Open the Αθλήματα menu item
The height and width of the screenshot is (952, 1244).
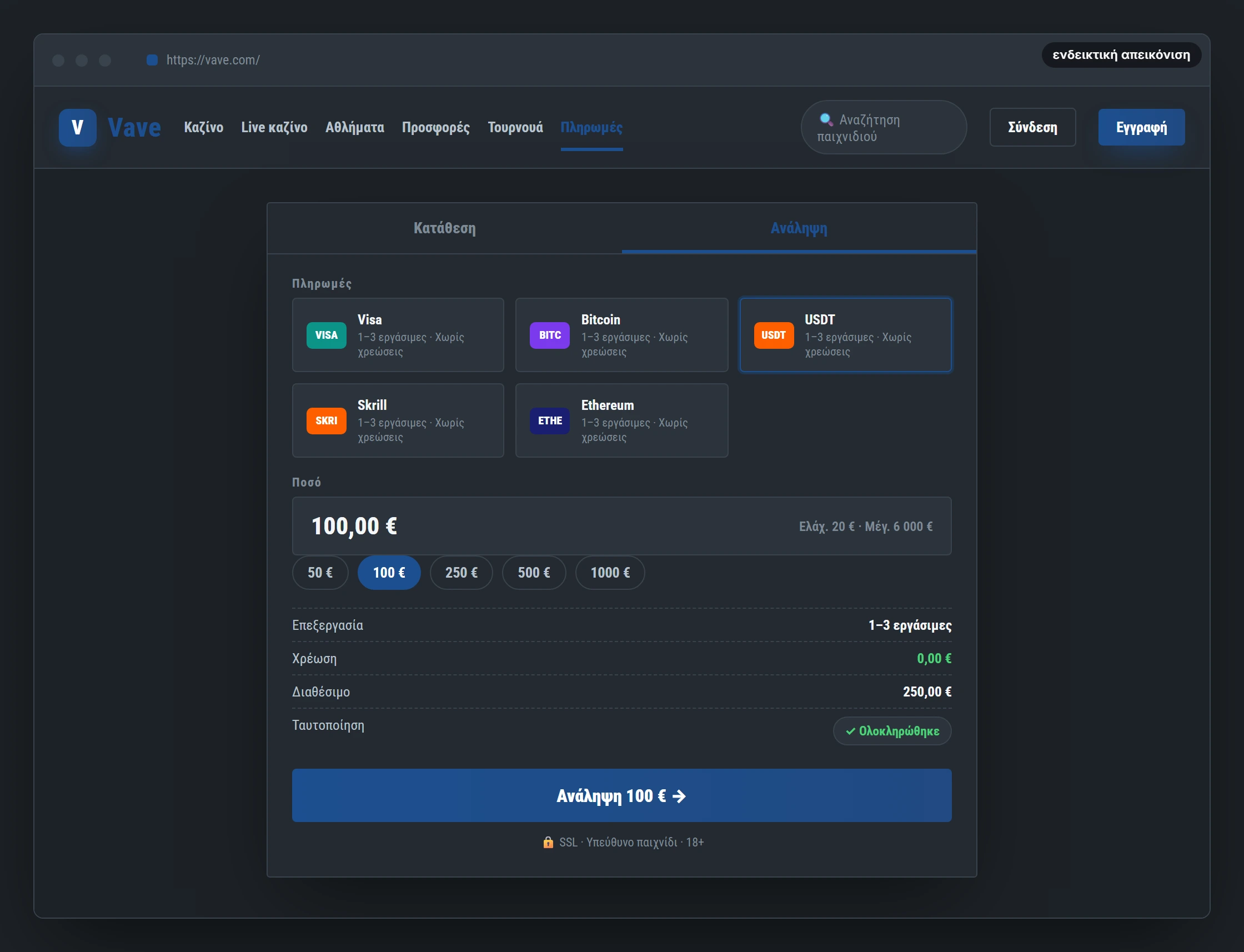(355, 128)
